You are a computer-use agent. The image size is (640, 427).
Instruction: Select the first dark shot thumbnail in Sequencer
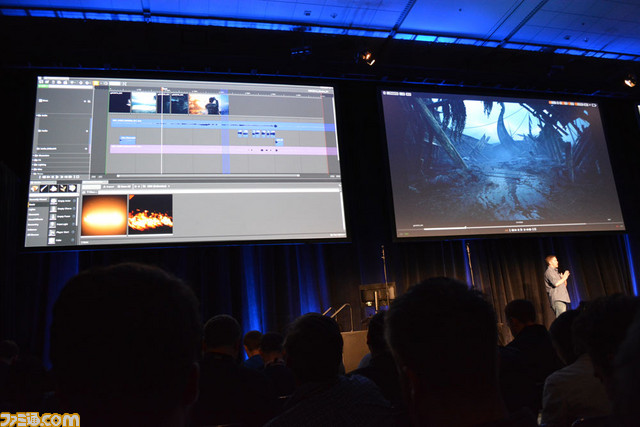(120, 102)
